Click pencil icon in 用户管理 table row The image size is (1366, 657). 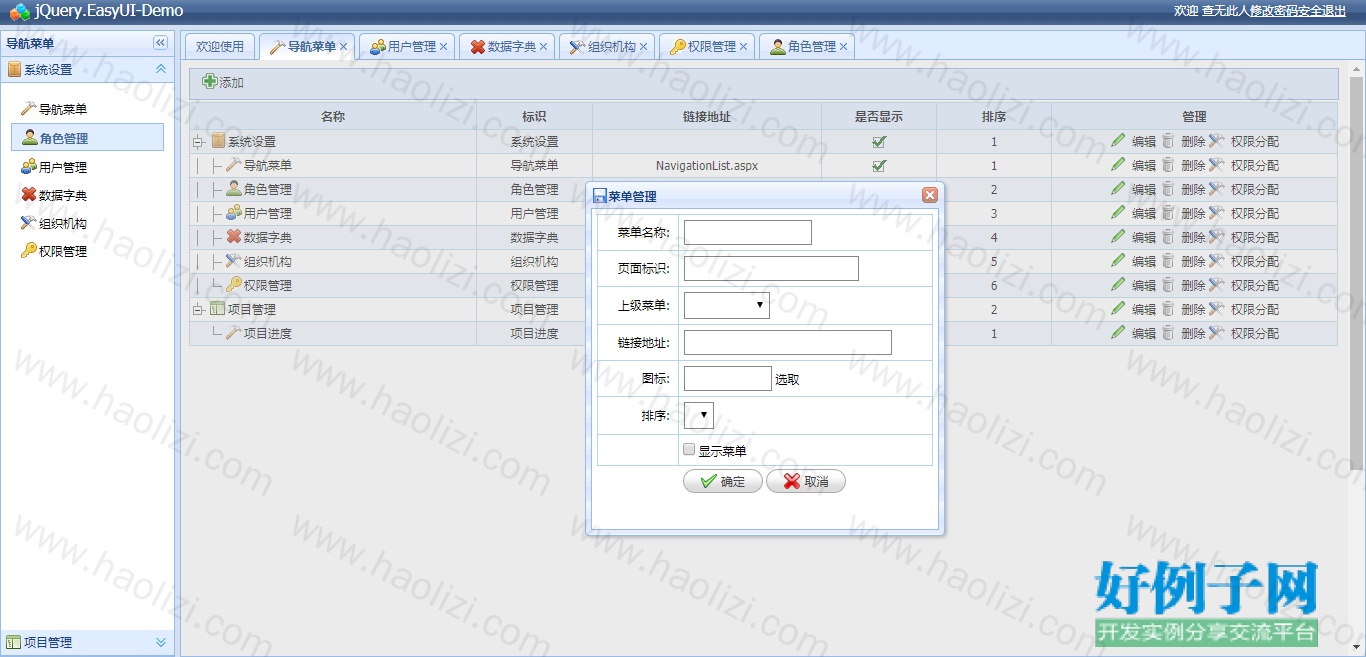point(1118,213)
